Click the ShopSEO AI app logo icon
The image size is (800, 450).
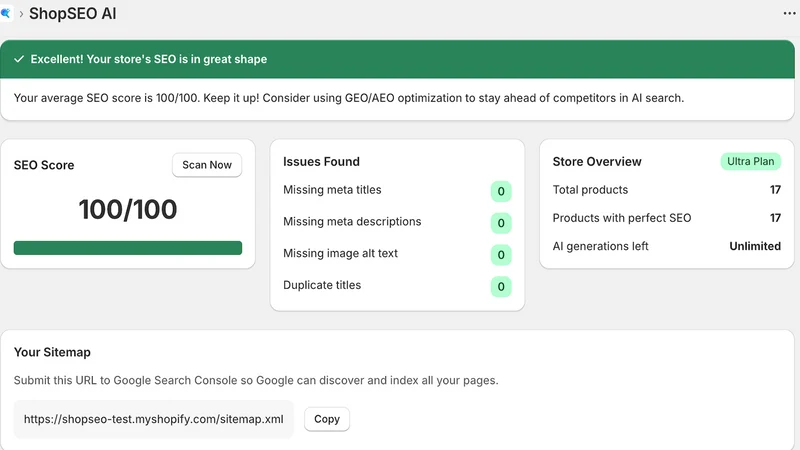(x=6, y=13)
